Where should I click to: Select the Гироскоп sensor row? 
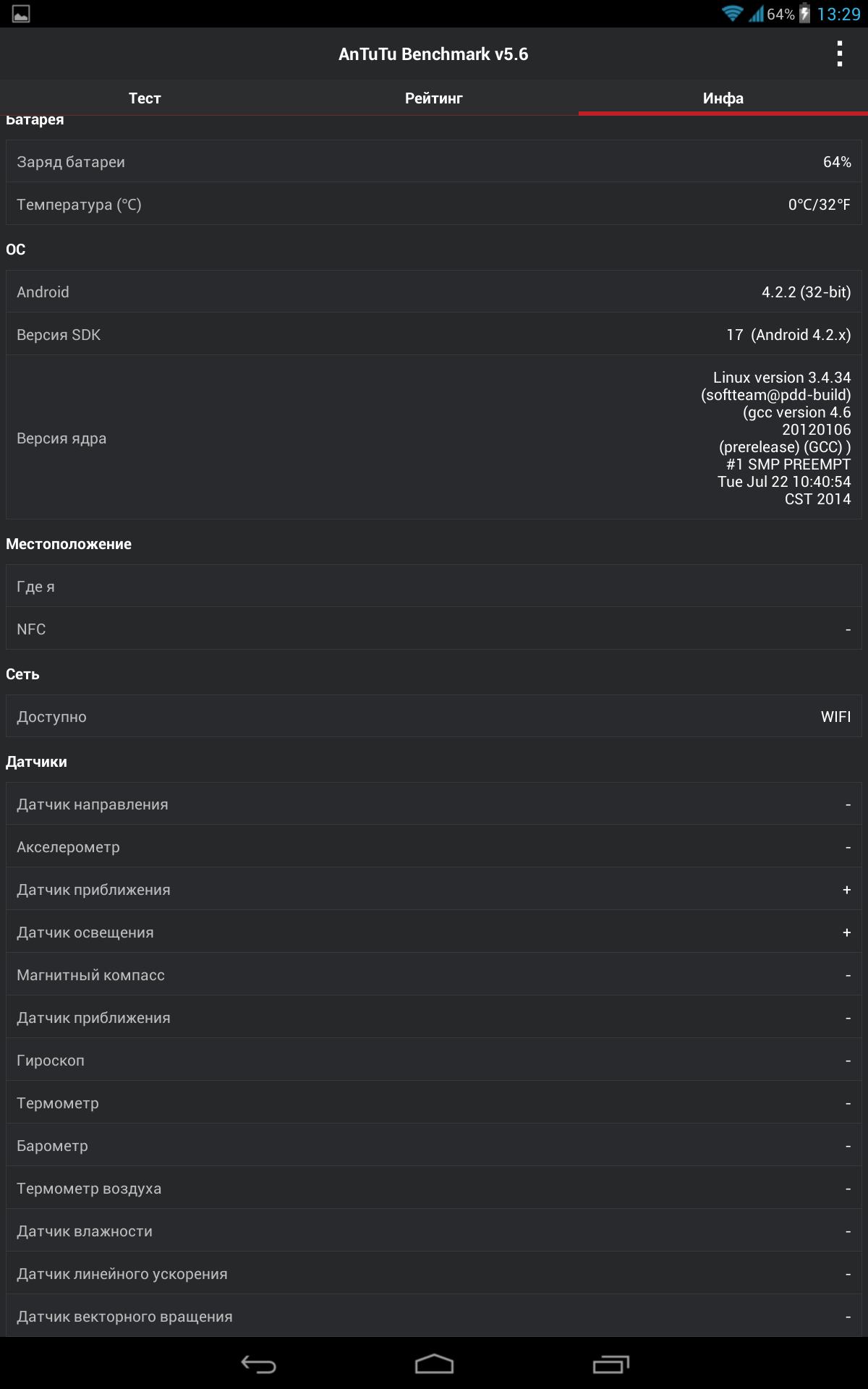point(434,1061)
